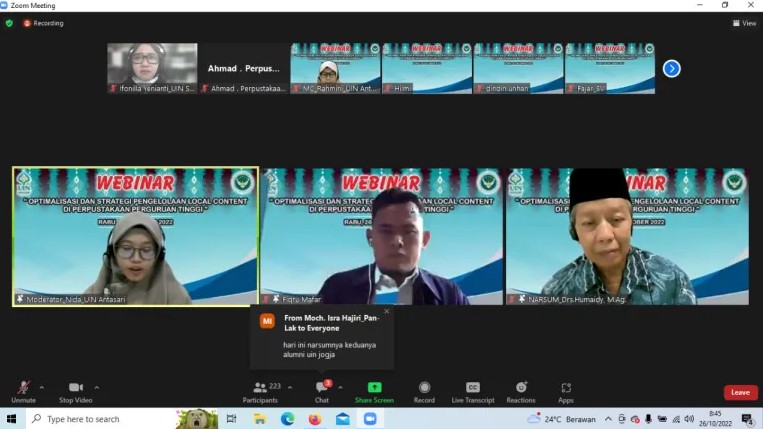Select the dindin unhan participant thumbnail
Image resolution: width=763 pixels, height=429 pixels.
point(518,68)
